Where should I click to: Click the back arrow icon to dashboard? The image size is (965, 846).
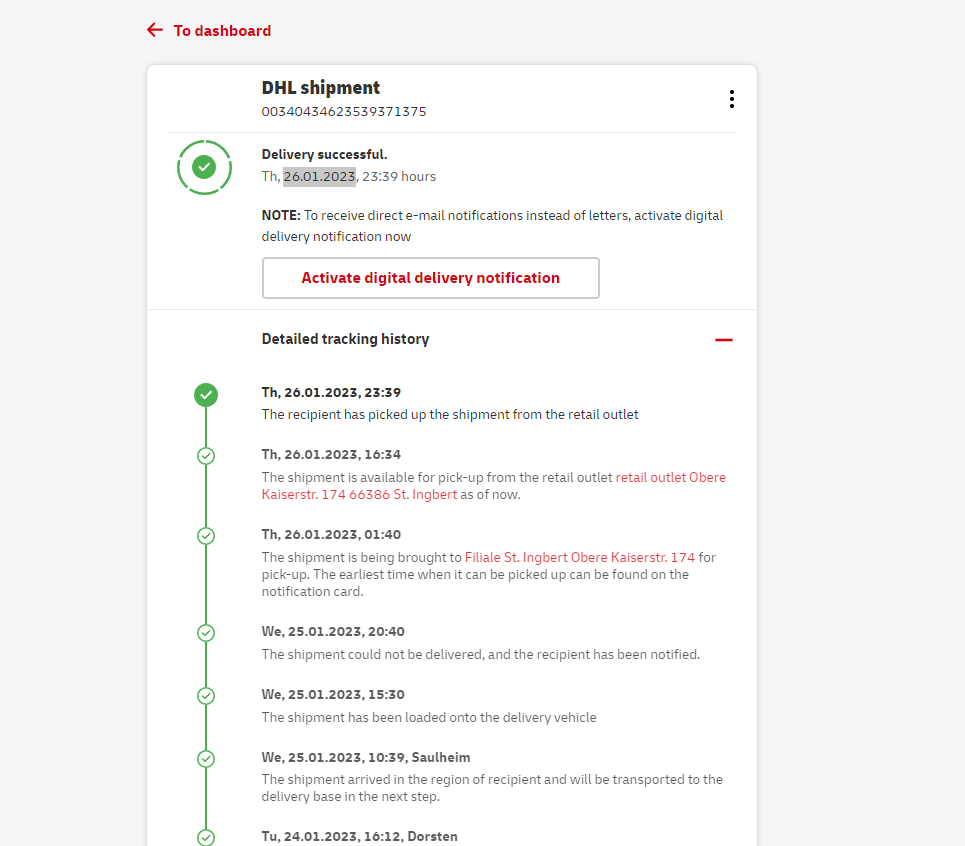click(154, 30)
